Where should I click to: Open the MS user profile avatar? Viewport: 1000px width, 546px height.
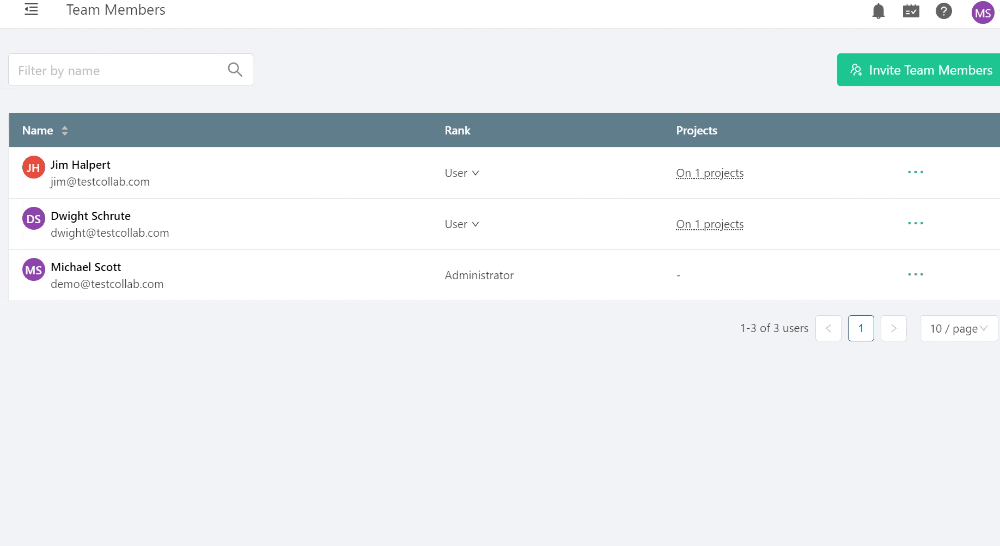tap(983, 12)
